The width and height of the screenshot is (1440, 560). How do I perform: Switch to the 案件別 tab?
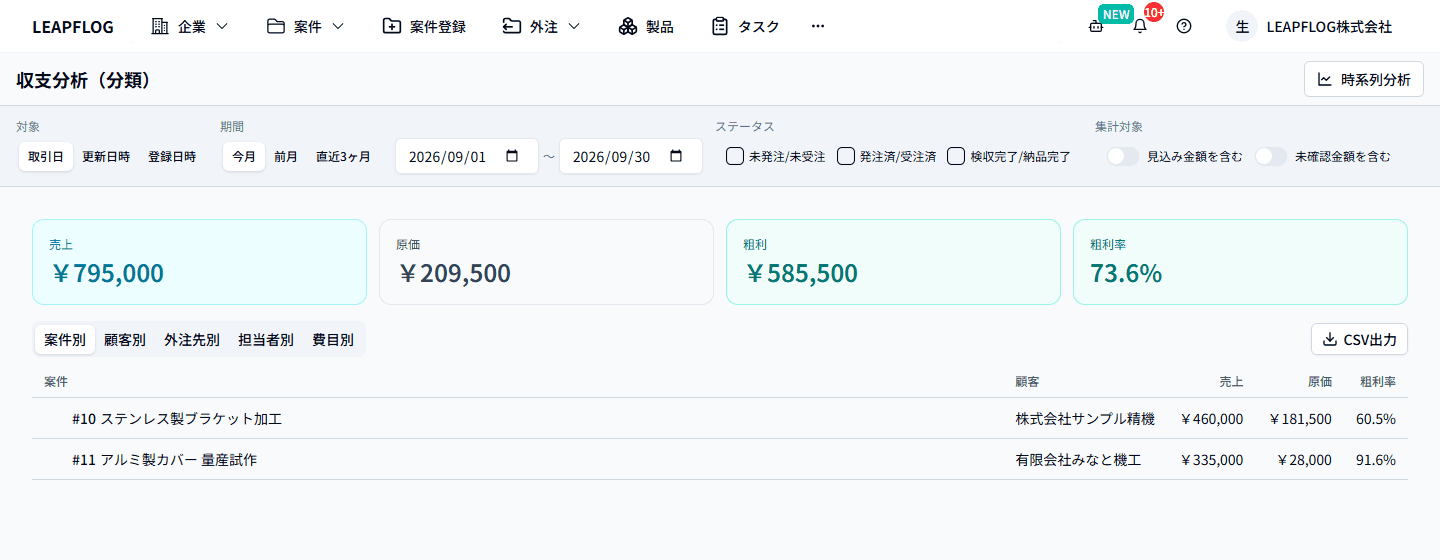coord(65,339)
